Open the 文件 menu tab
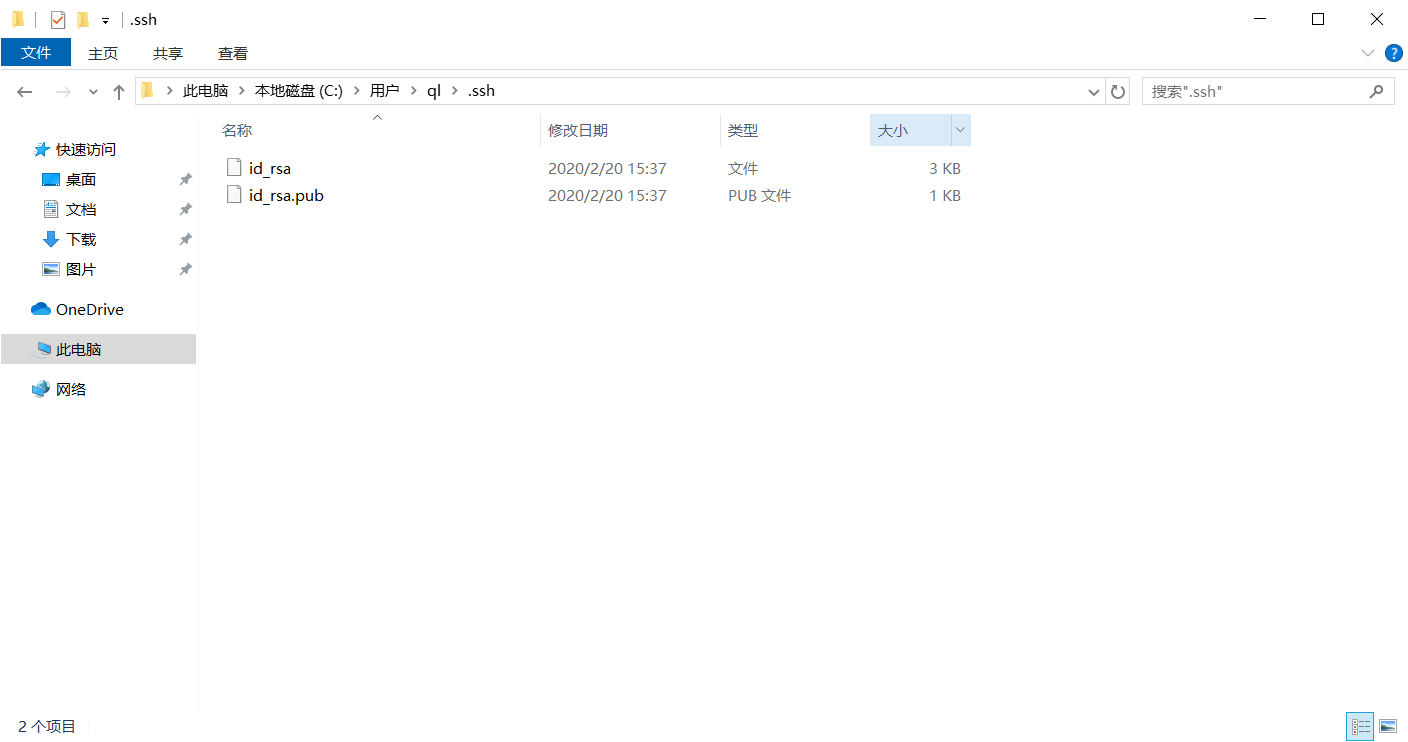Image resolution: width=1408 pixels, height=742 pixels. pyautogui.click(x=36, y=53)
